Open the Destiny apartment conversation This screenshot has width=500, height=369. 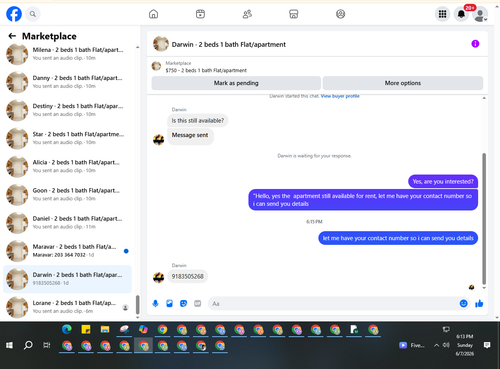[x=68, y=110]
